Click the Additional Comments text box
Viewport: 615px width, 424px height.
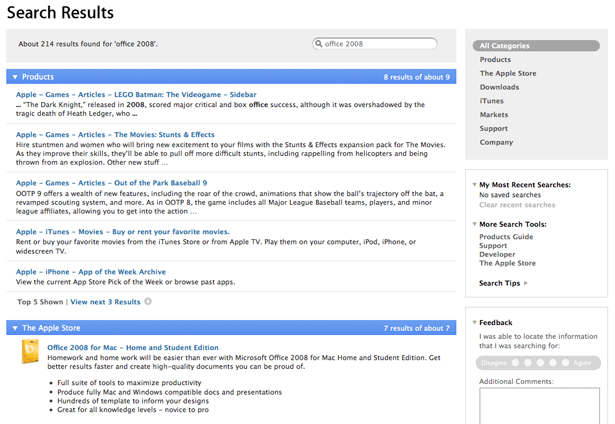539,406
